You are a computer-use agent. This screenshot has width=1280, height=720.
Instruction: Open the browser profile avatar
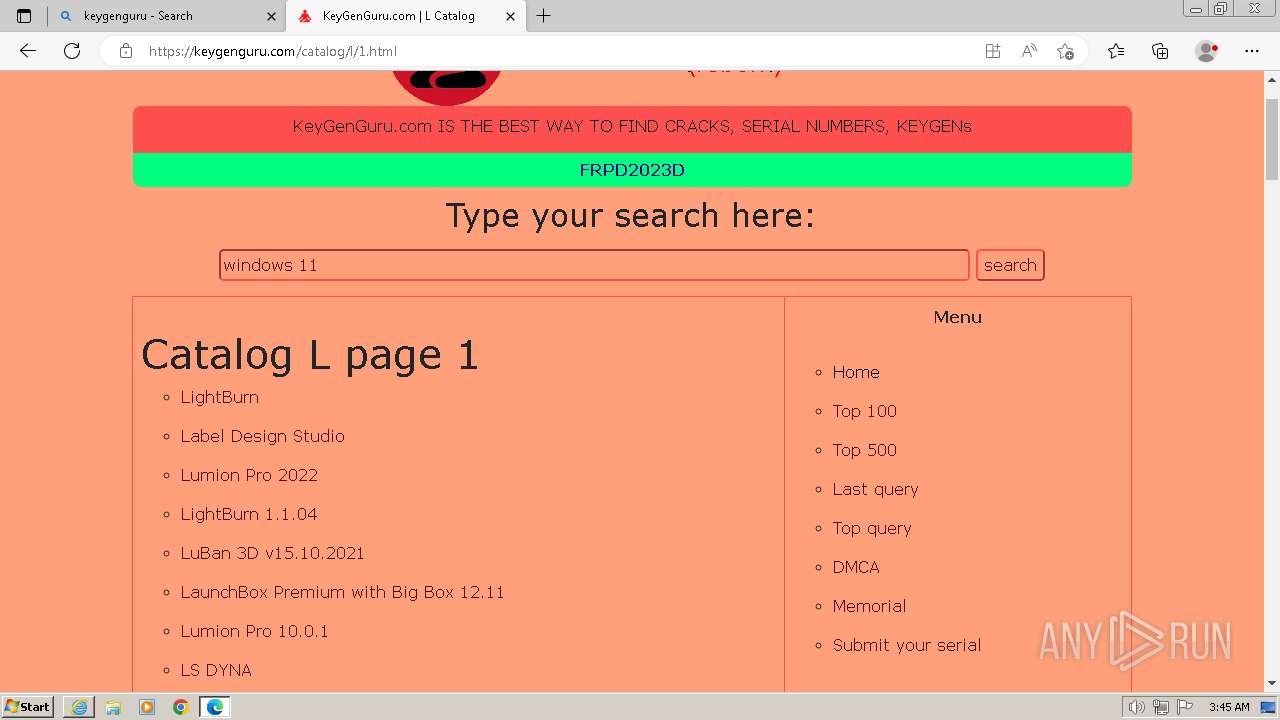point(1207,51)
